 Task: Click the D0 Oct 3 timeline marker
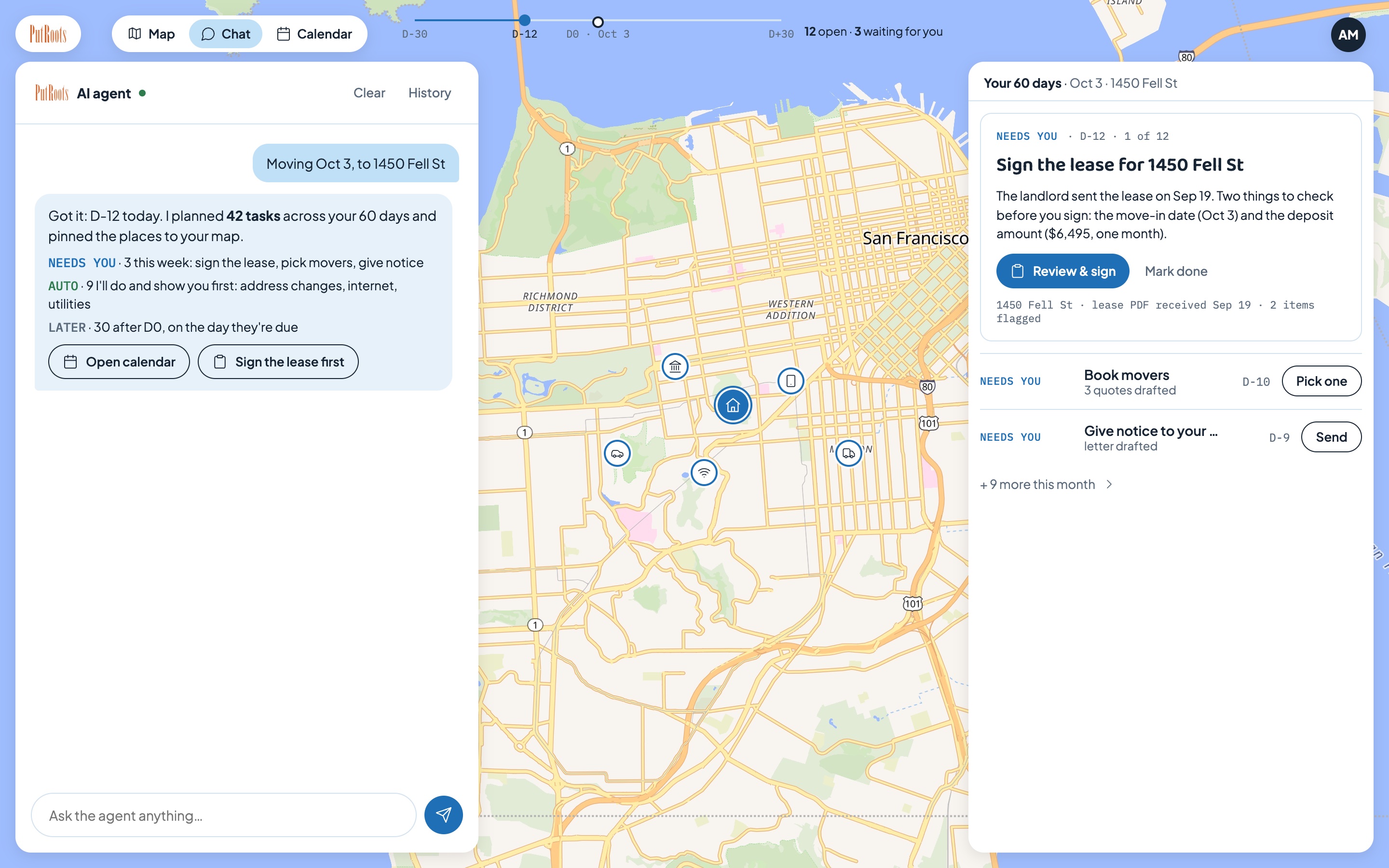(x=598, y=22)
